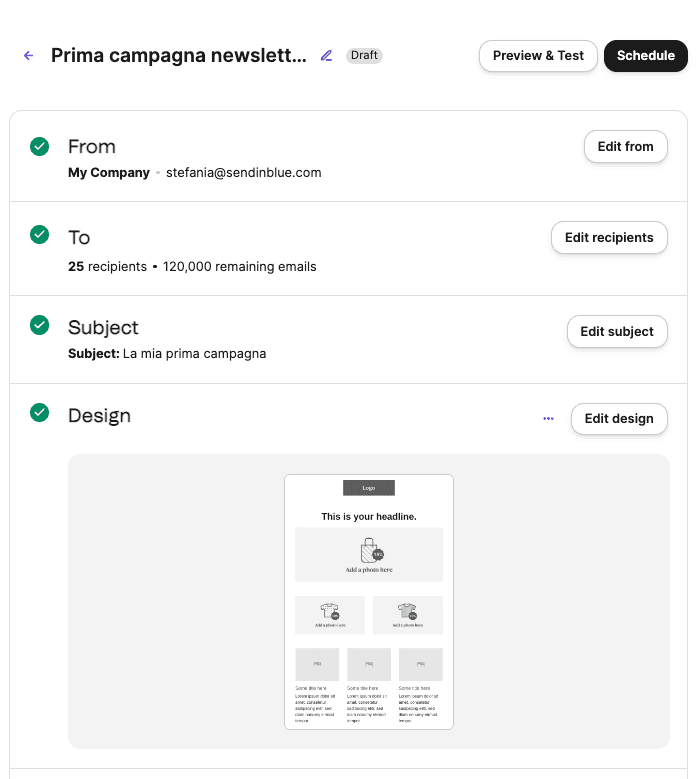The image size is (699, 779).
Task: Click the green checkmark next to From
Action: (39, 147)
